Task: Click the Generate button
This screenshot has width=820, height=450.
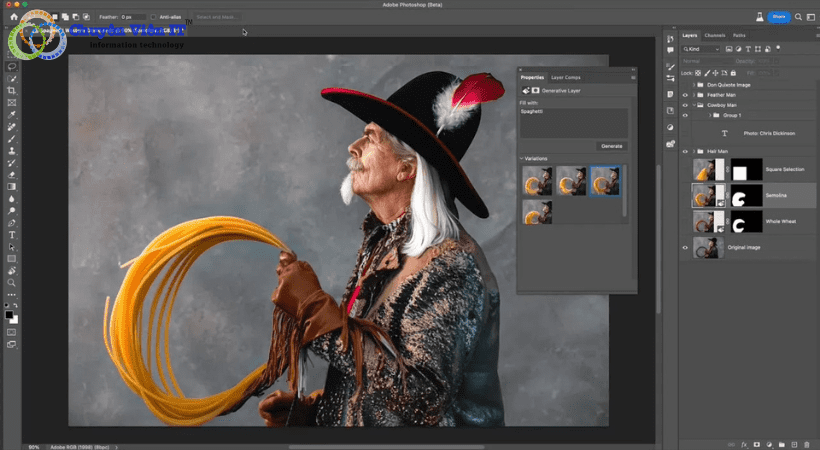Action: click(x=611, y=145)
